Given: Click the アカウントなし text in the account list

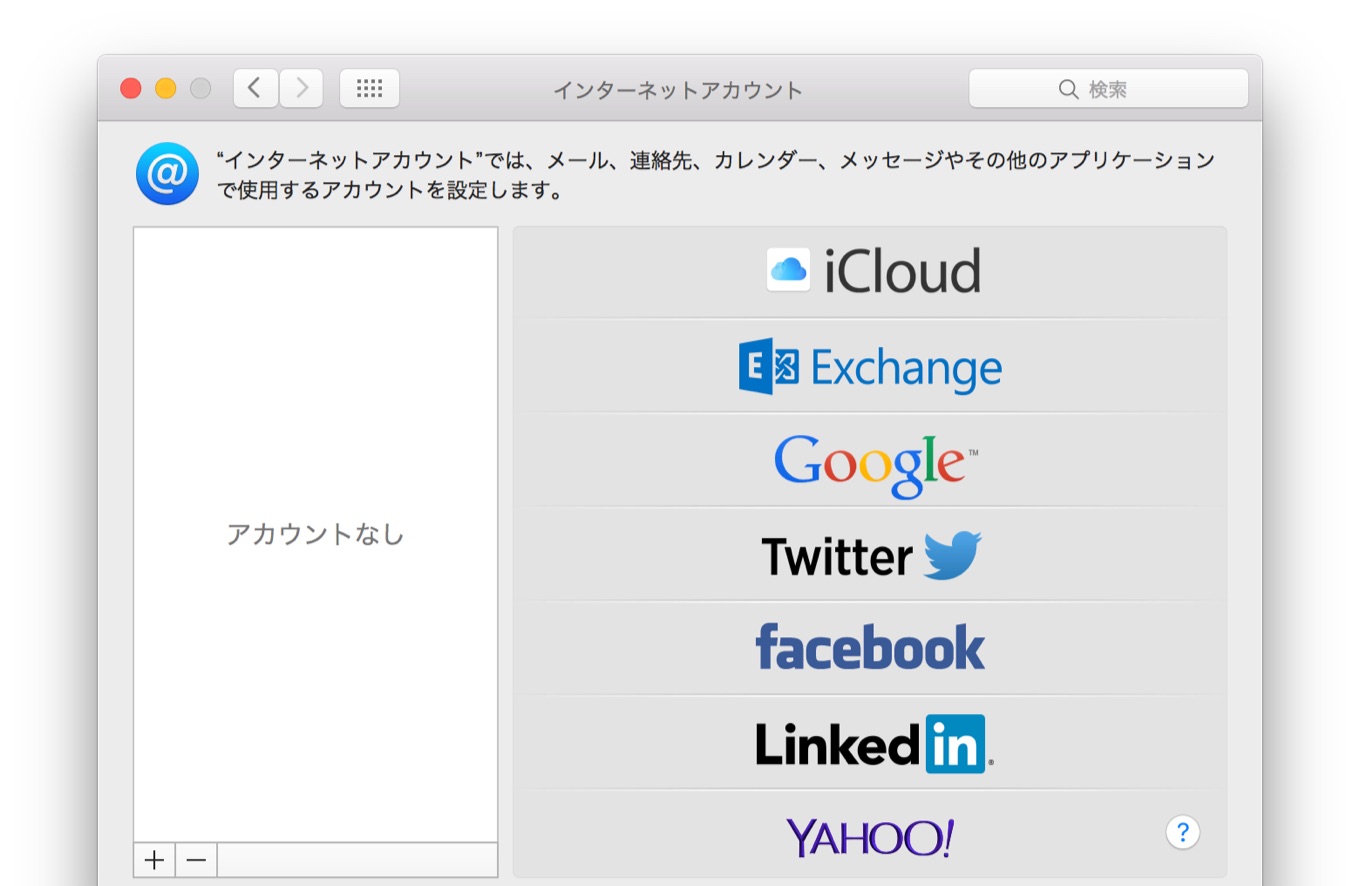Looking at the screenshot, I should 315,534.
